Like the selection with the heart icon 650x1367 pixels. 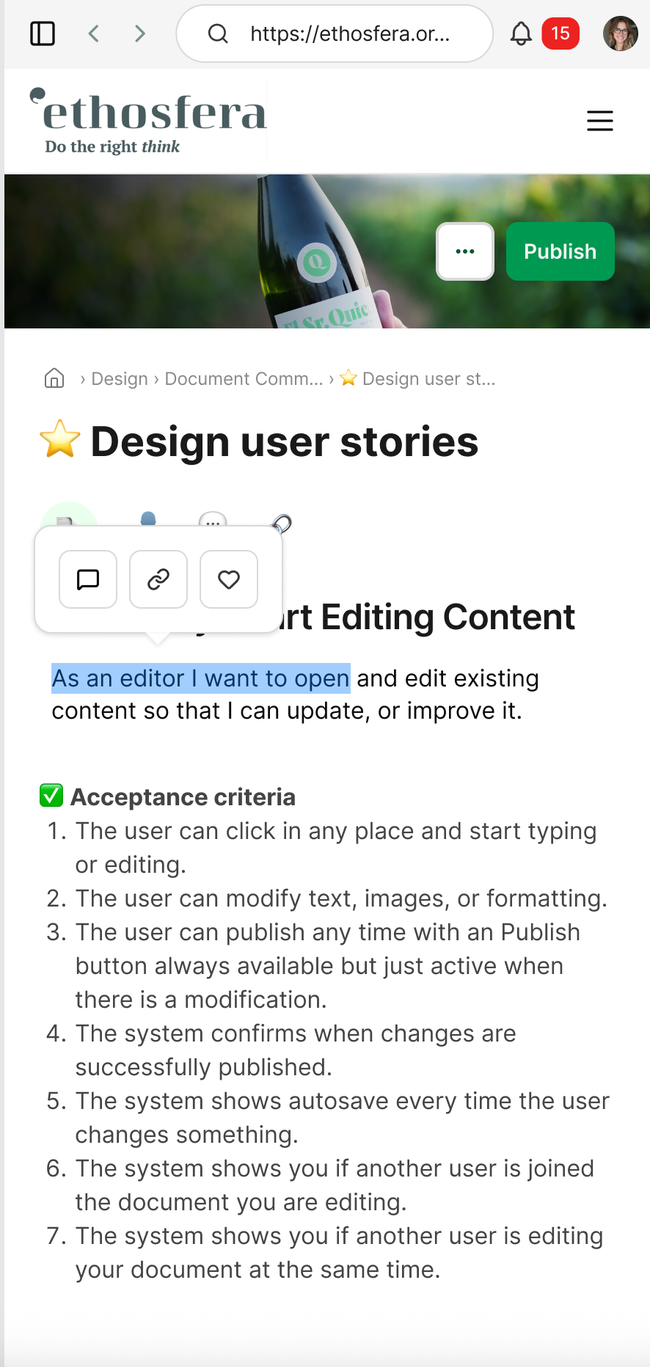(x=229, y=579)
